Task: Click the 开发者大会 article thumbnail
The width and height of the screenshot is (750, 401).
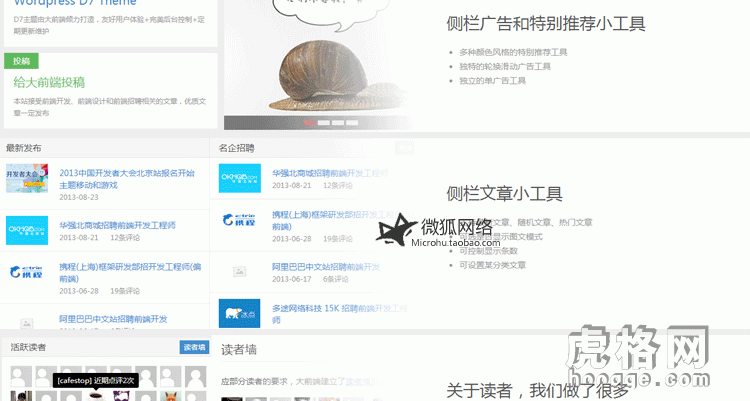Action: pyautogui.click(x=26, y=179)
